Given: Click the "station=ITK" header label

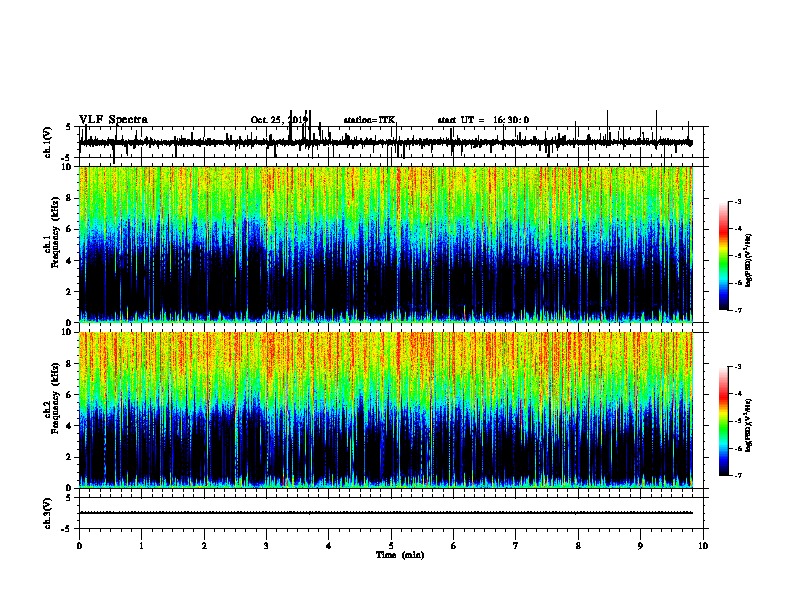Looking at the screenshot, I should click(369, 120).
